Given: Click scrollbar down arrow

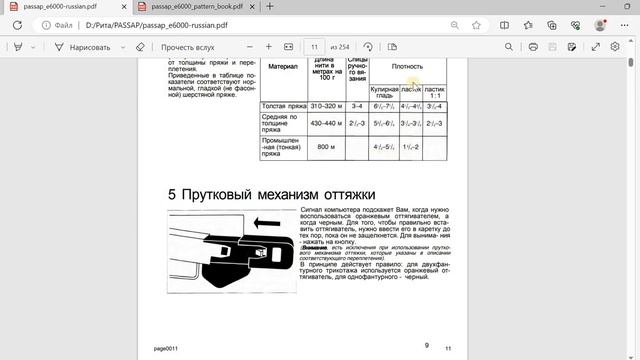Looking at the screenshot, I should pyautogui.click(x=631, y=357).
